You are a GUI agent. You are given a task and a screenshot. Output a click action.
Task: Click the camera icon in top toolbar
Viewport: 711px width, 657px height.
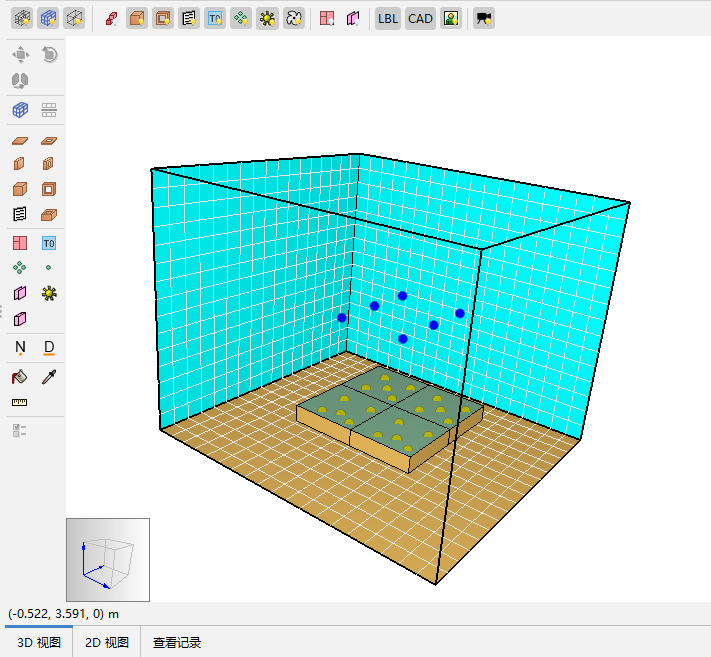[484, 18]
